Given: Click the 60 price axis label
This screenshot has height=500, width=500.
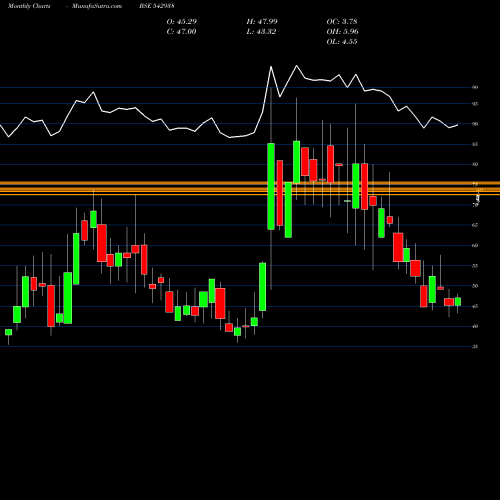Looking at the screenshot, I should pos(475,245).
